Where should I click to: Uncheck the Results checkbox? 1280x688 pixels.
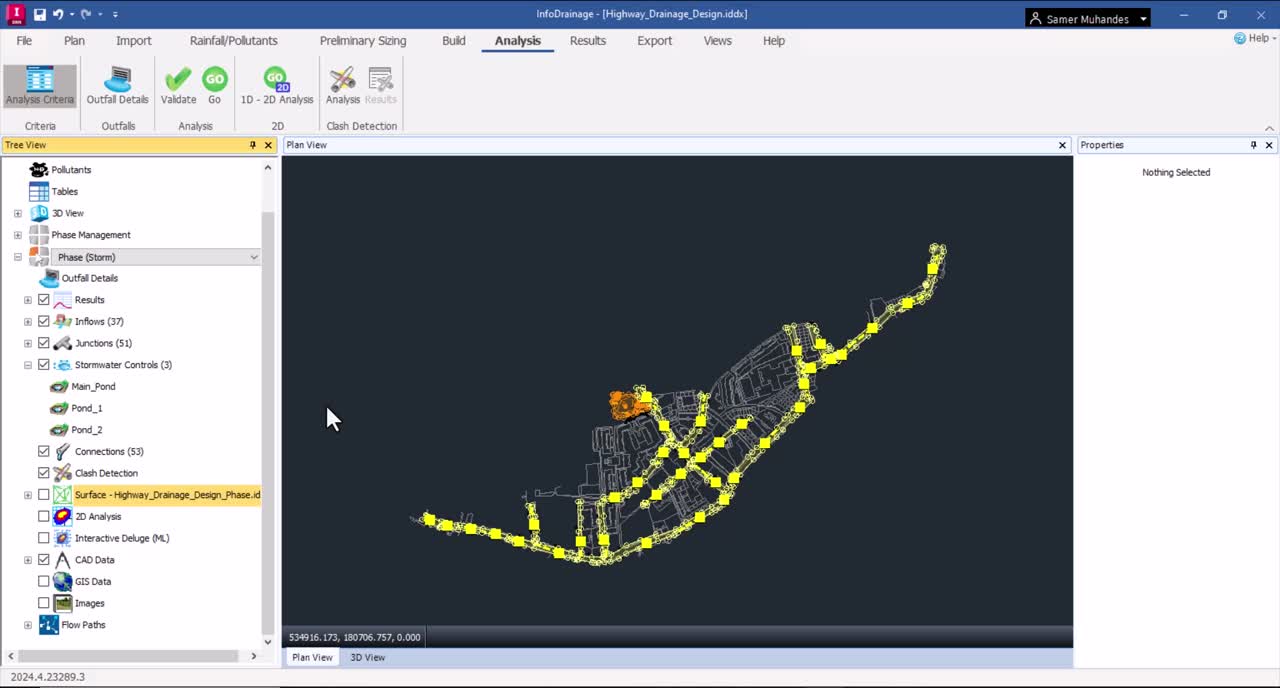tap(44, 300)
